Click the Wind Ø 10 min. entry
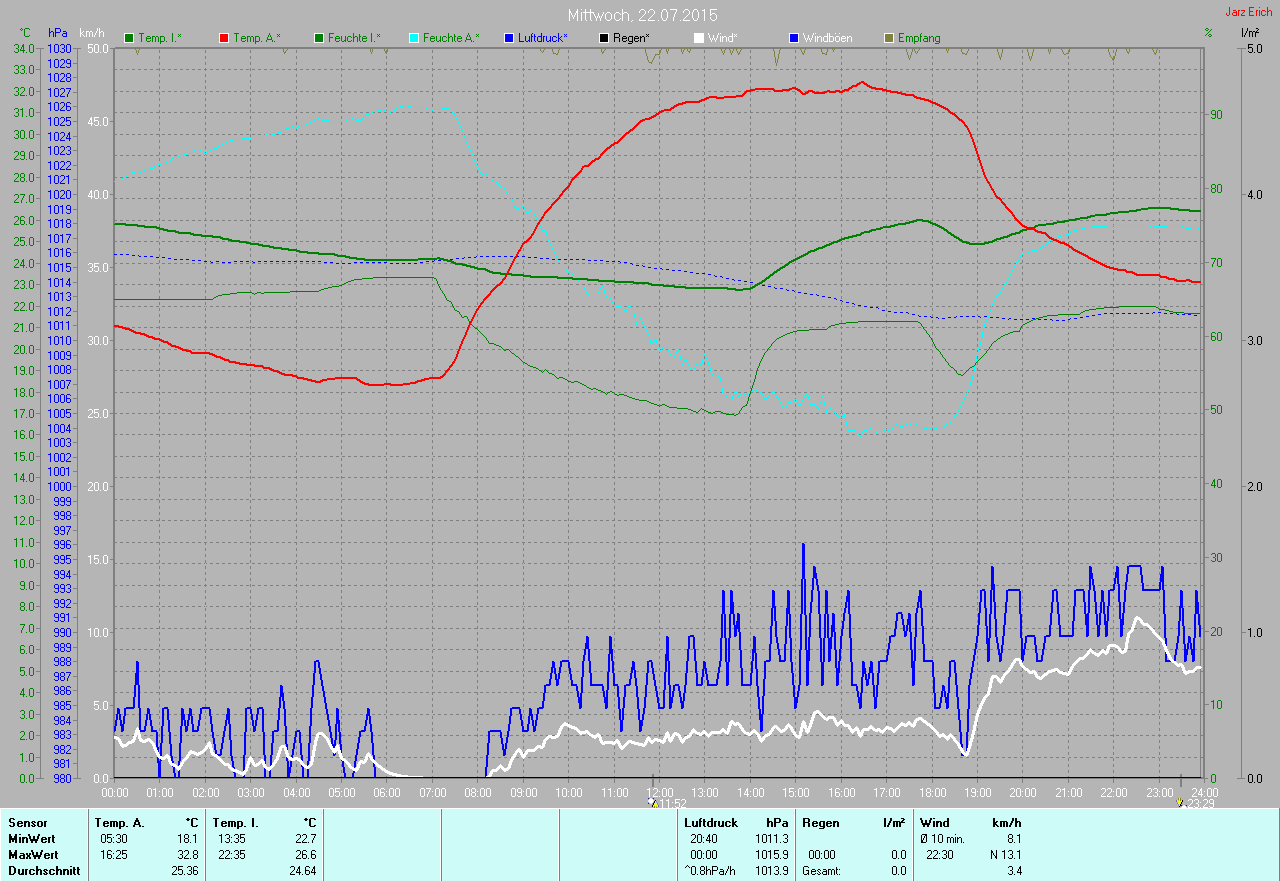Screen dimensions: 1280x881 942,839
